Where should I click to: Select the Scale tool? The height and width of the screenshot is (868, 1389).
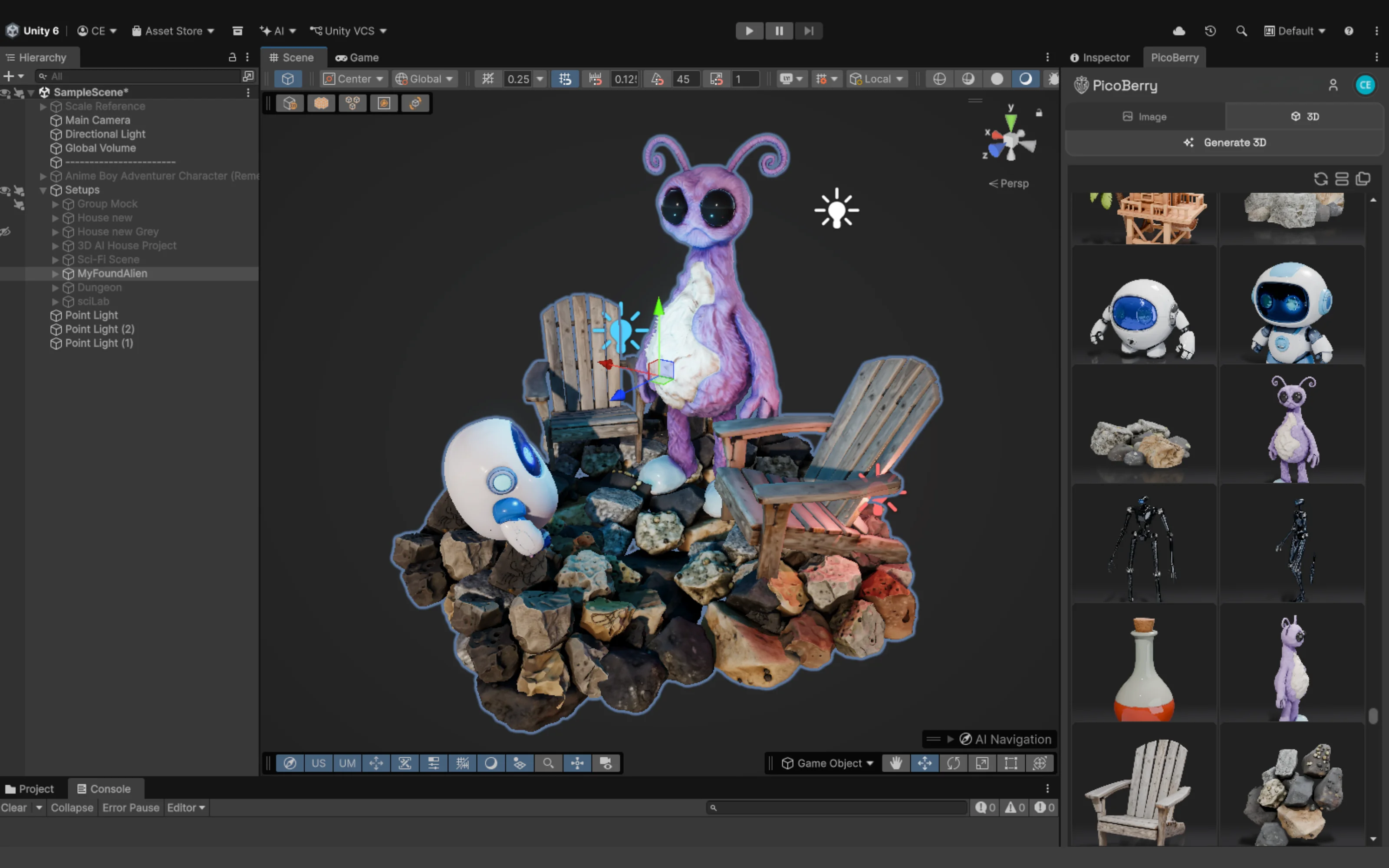[981, 763]
